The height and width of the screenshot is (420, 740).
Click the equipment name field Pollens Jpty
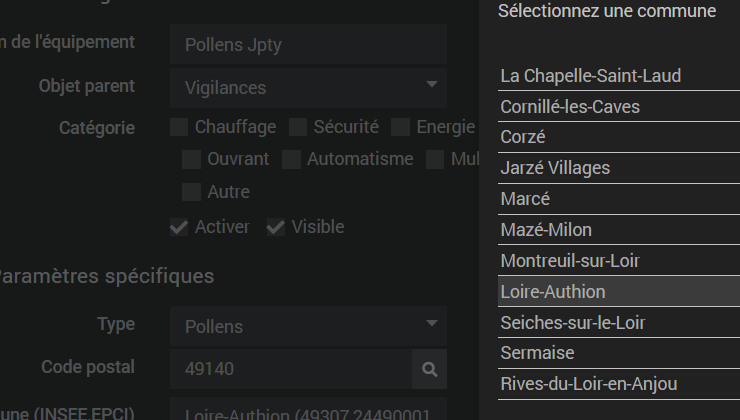(308, 44)
